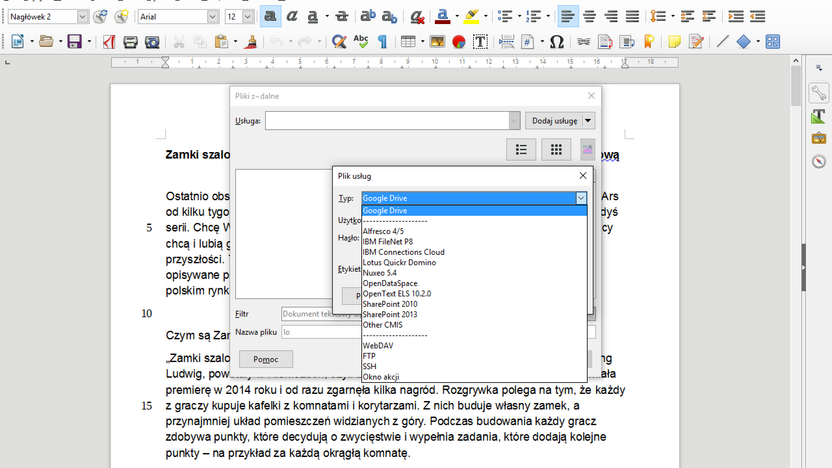Apply yellow highlighting color
832x468 pixels.
point(471,17)
